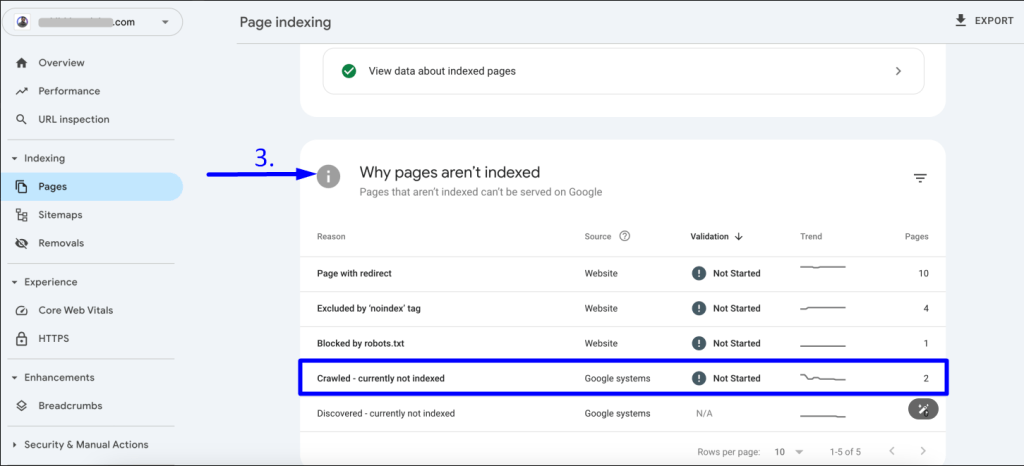Click the info icon beside Why pages aren't indexed
Viewport: 1024px width, 466px height.
[328, 176]
